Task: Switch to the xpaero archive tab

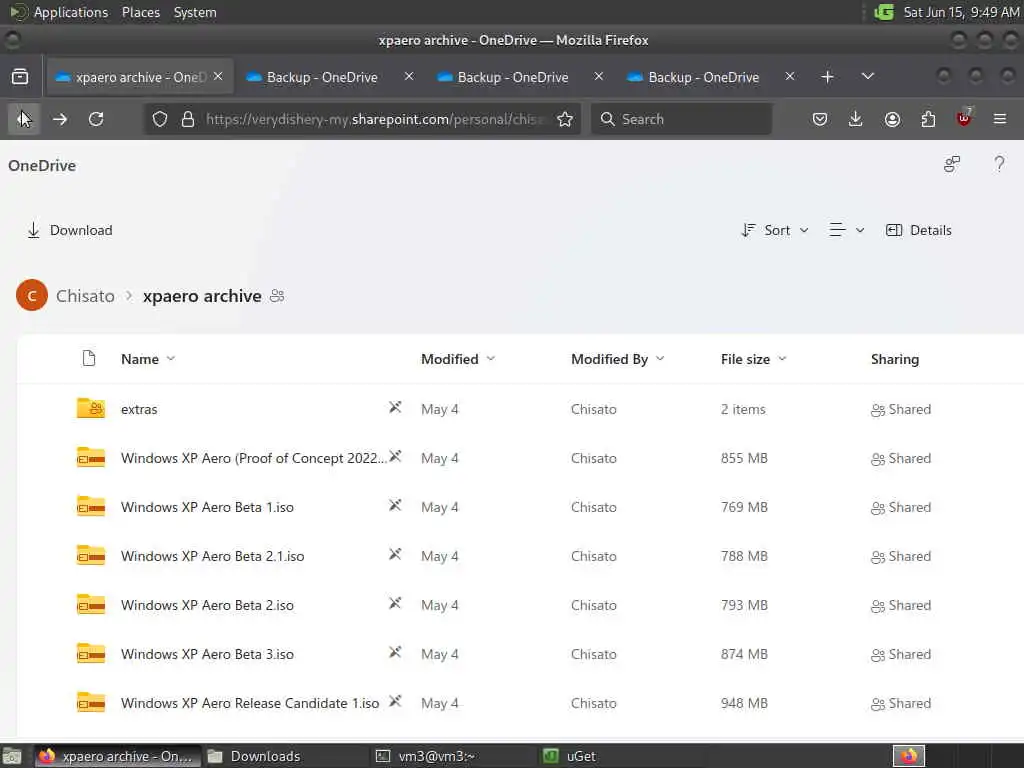Action: (138, 77)
